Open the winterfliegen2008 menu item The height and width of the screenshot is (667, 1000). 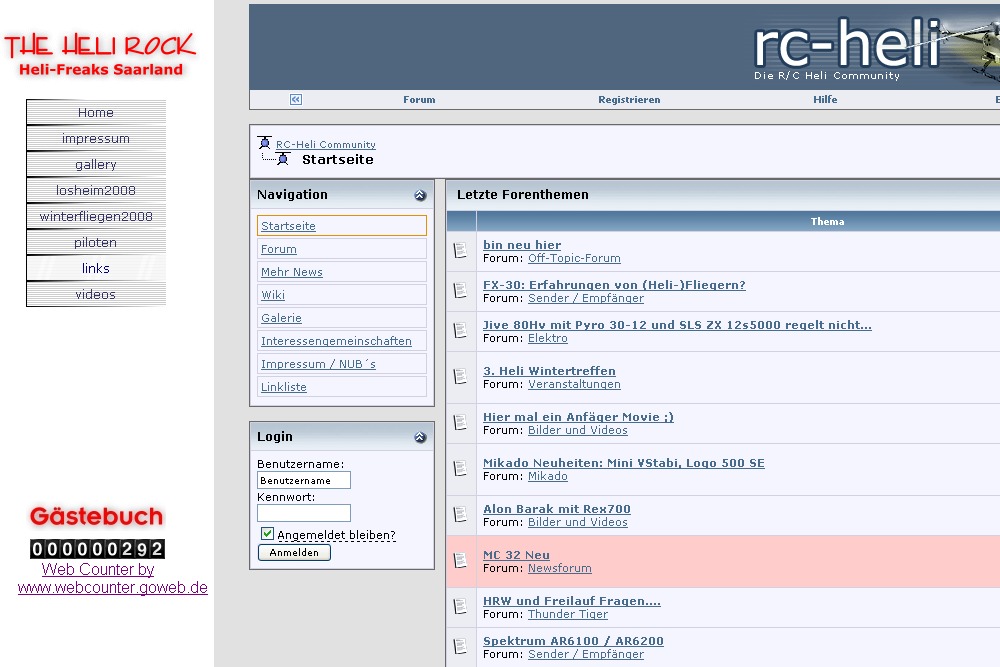[96, 217]
